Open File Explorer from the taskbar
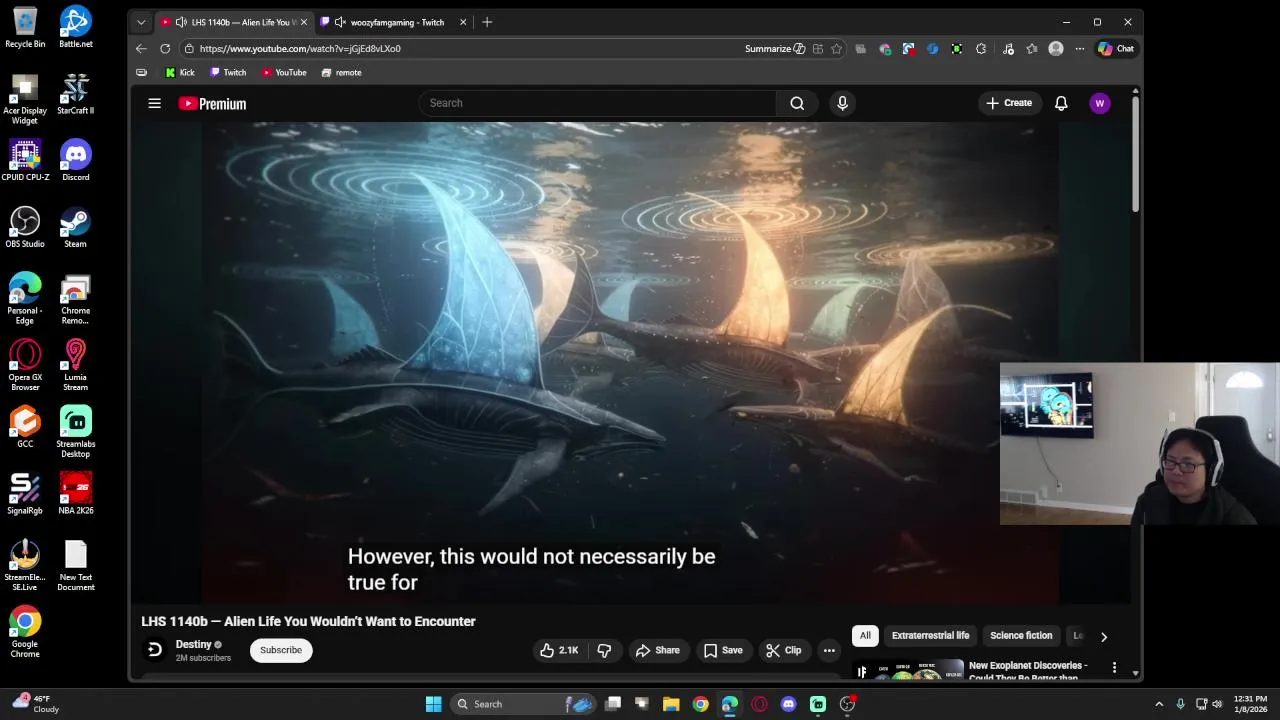Image resolution: width=1280 pixels, height=720 pixels. tap(671, 704)
